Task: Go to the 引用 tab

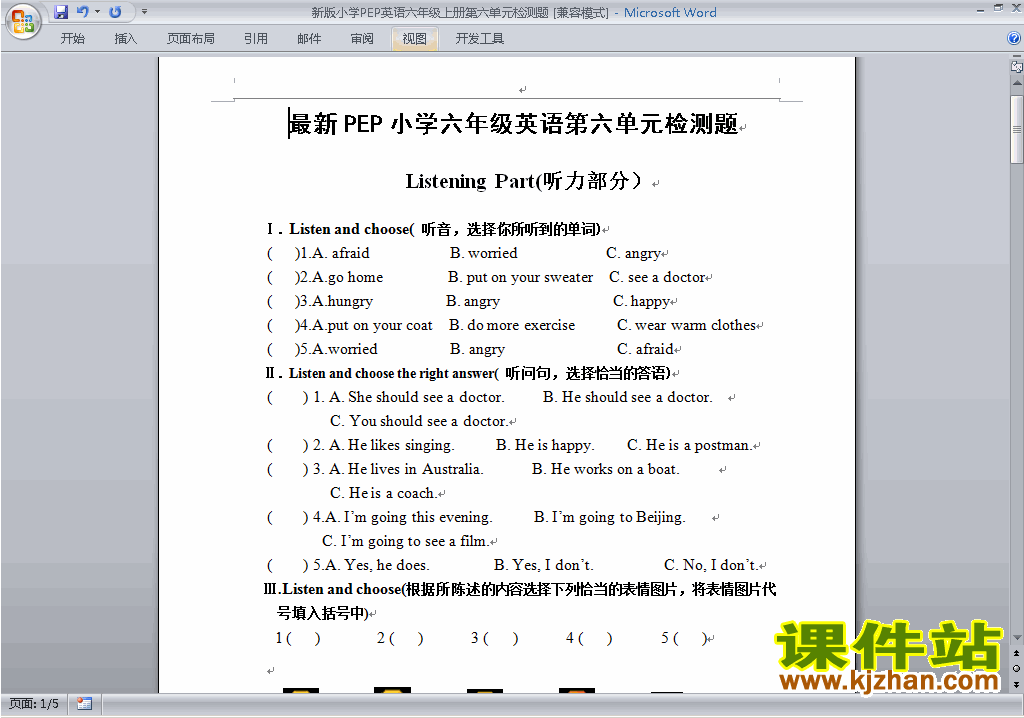Action: tap(256, 39)
